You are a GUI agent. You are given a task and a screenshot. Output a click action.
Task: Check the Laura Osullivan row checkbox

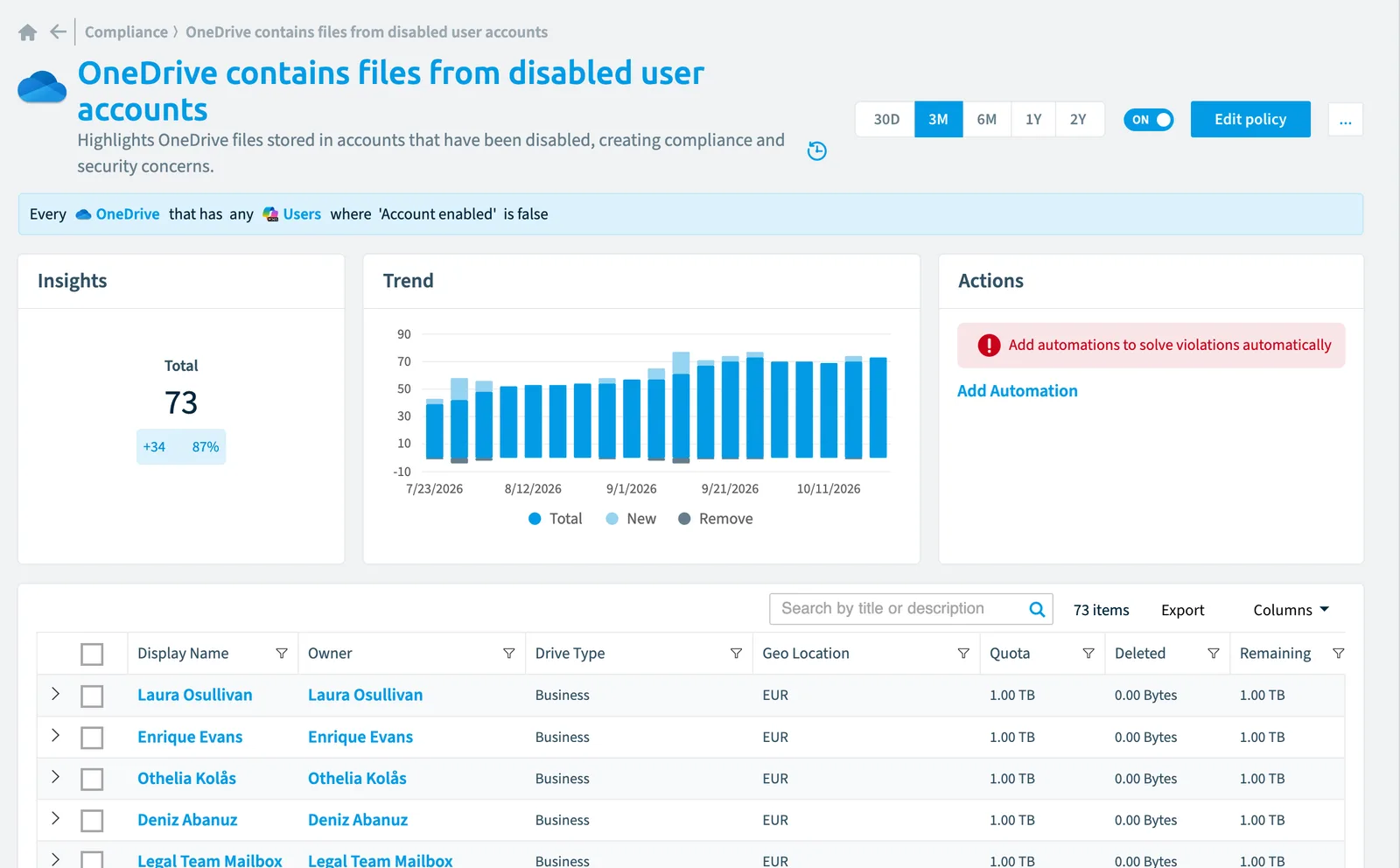tap(92, 696)
